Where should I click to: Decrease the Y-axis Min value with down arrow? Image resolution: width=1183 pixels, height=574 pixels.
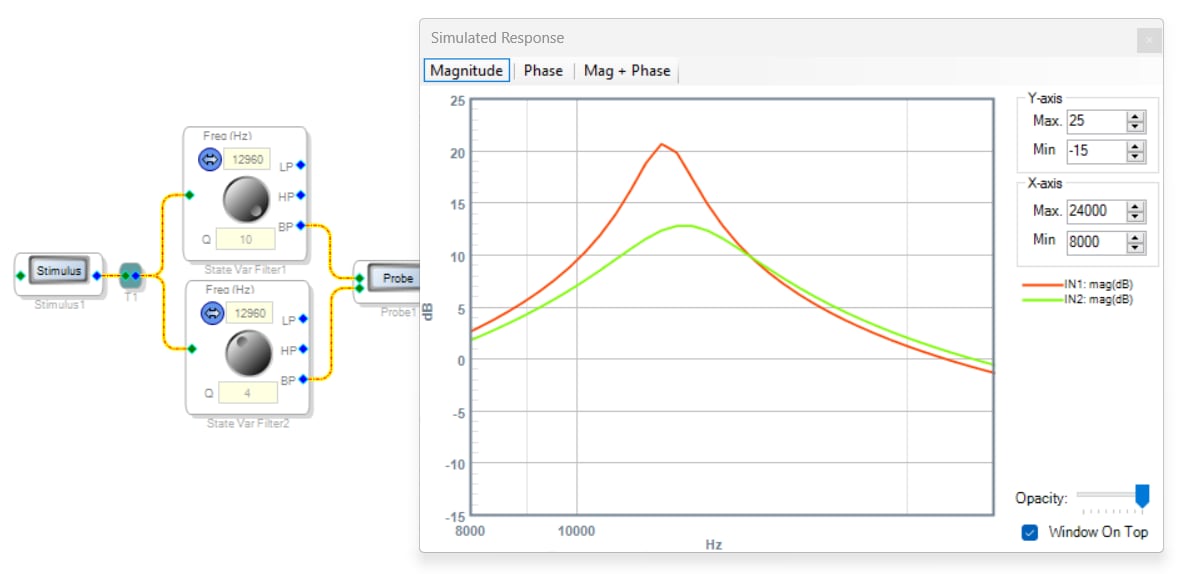(x=1135, y=155)
